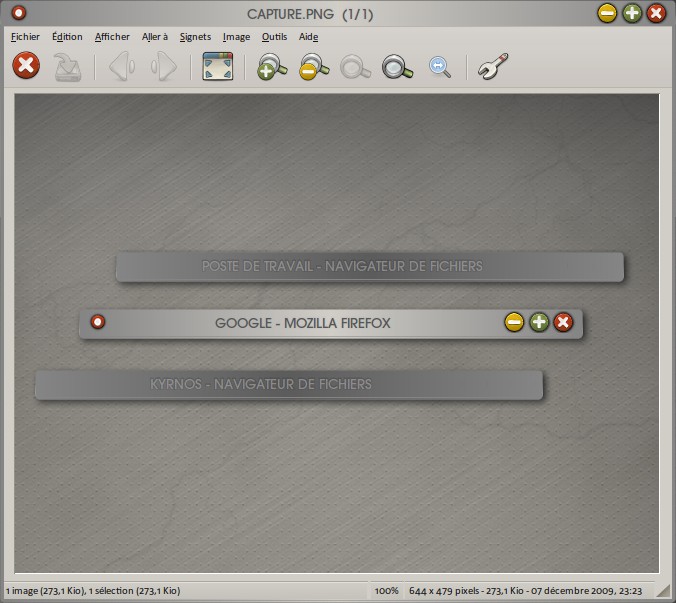Click the 100% zoom level in the status bar
Screen dimensions: 676x603
pos(386,591)
